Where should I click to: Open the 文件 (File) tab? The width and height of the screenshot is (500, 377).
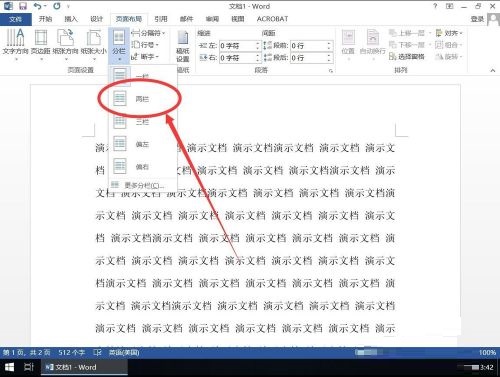[16, 19]
